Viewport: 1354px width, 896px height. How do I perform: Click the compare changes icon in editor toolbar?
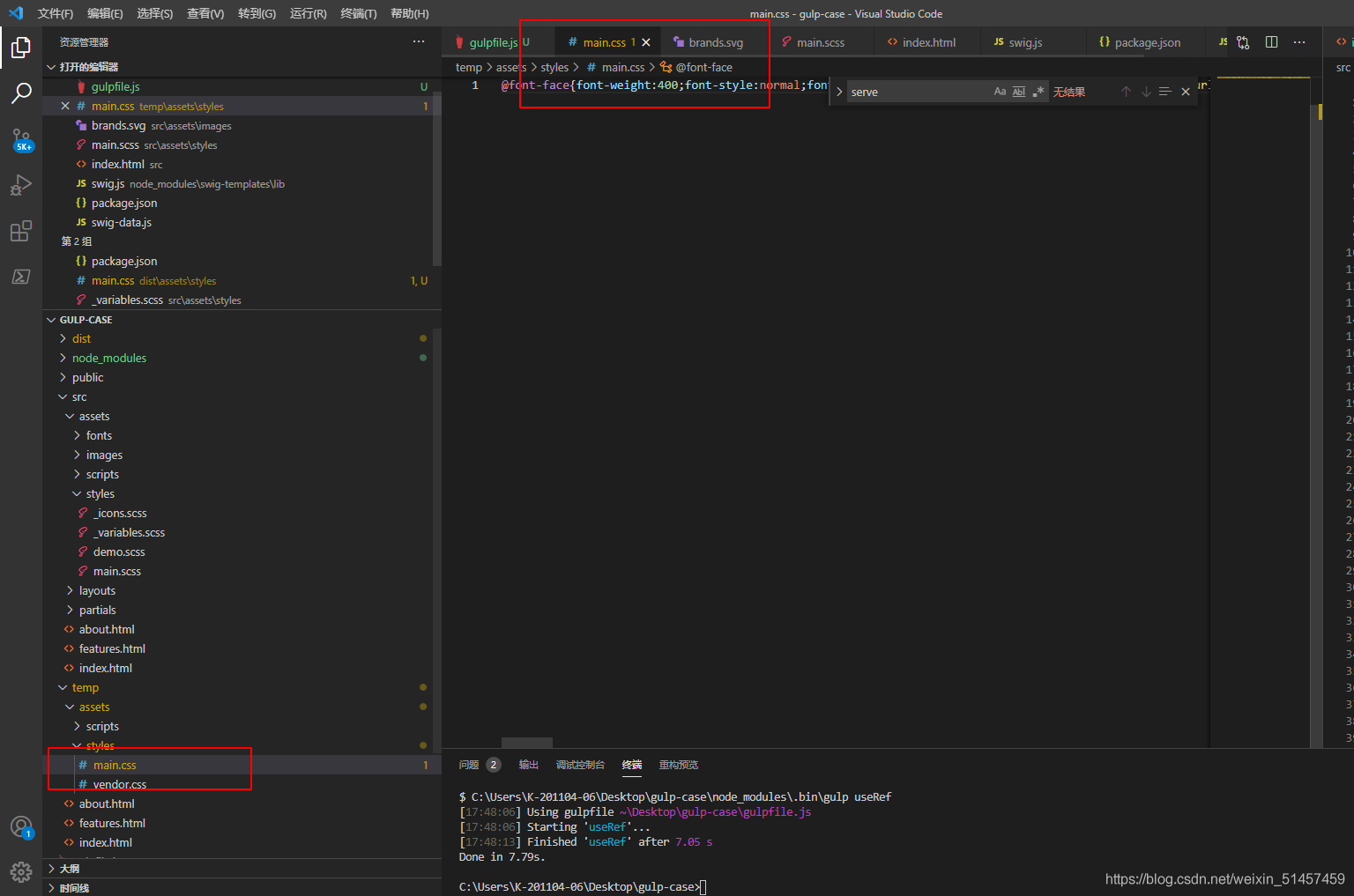(x=1243, y=42)
